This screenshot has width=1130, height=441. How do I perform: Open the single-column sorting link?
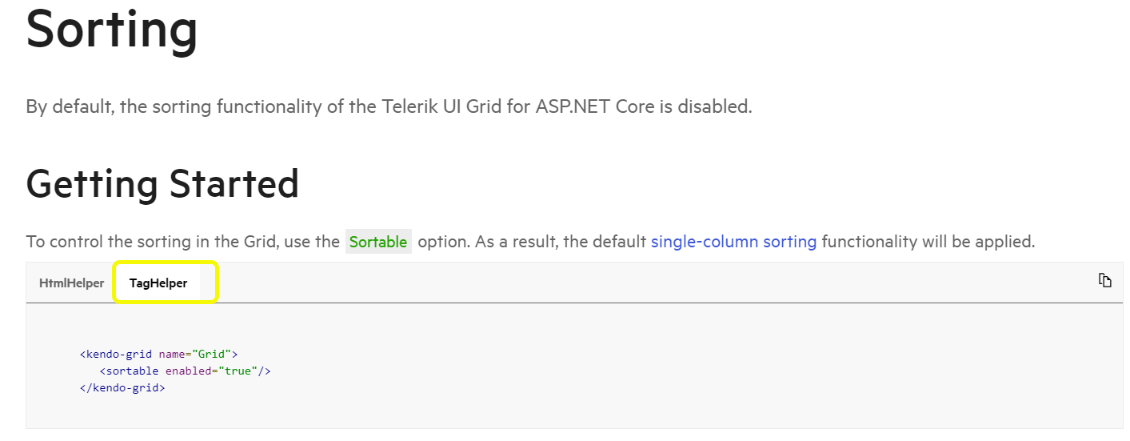click(x=733, y=241)
